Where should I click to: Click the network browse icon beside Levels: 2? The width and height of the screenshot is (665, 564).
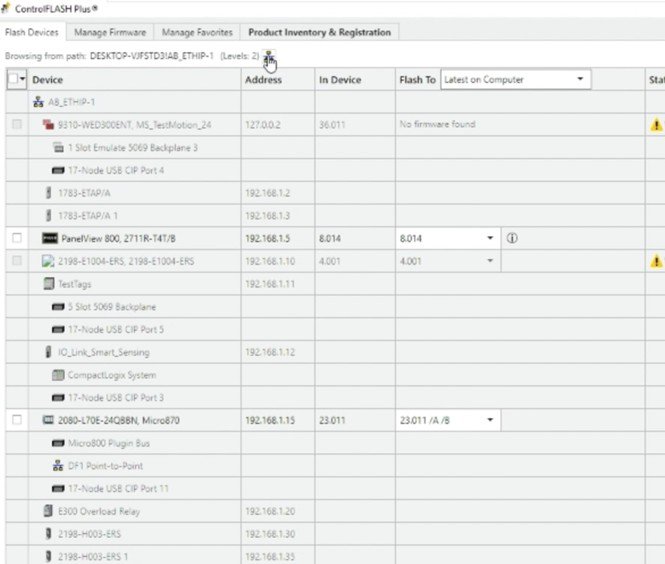pos(268,56)
